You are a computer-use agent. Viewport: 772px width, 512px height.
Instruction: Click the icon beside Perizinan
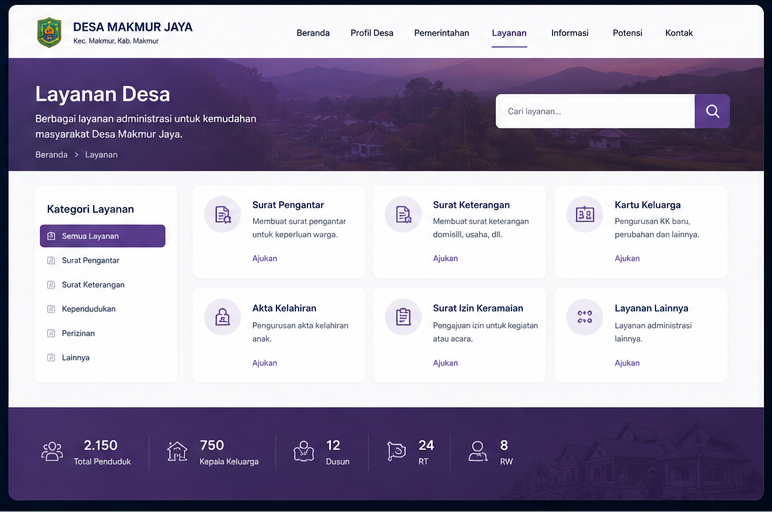pyautogui.click(x=51, y=333)
